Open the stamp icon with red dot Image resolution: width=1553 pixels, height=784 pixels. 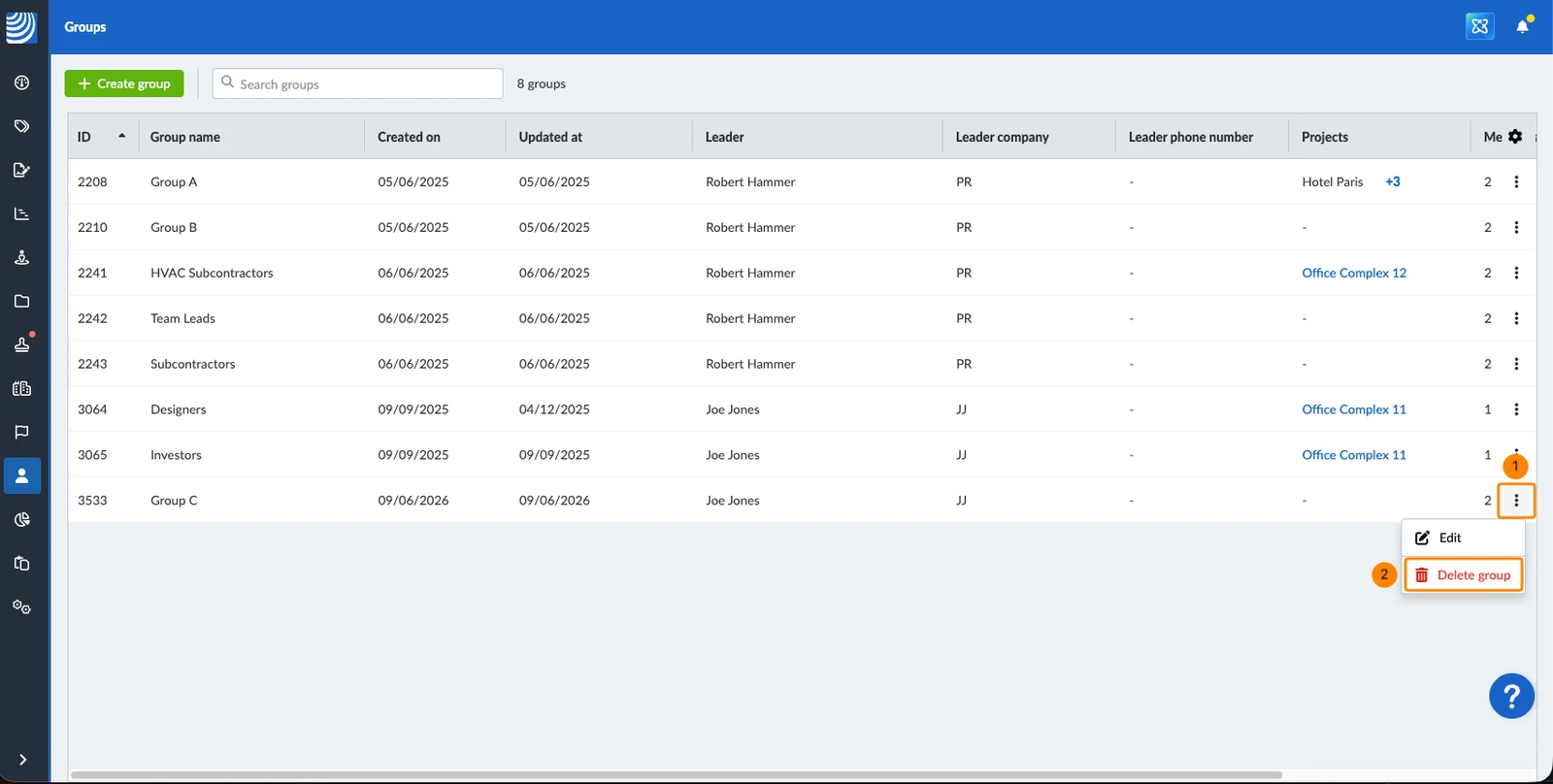point(21,344)
